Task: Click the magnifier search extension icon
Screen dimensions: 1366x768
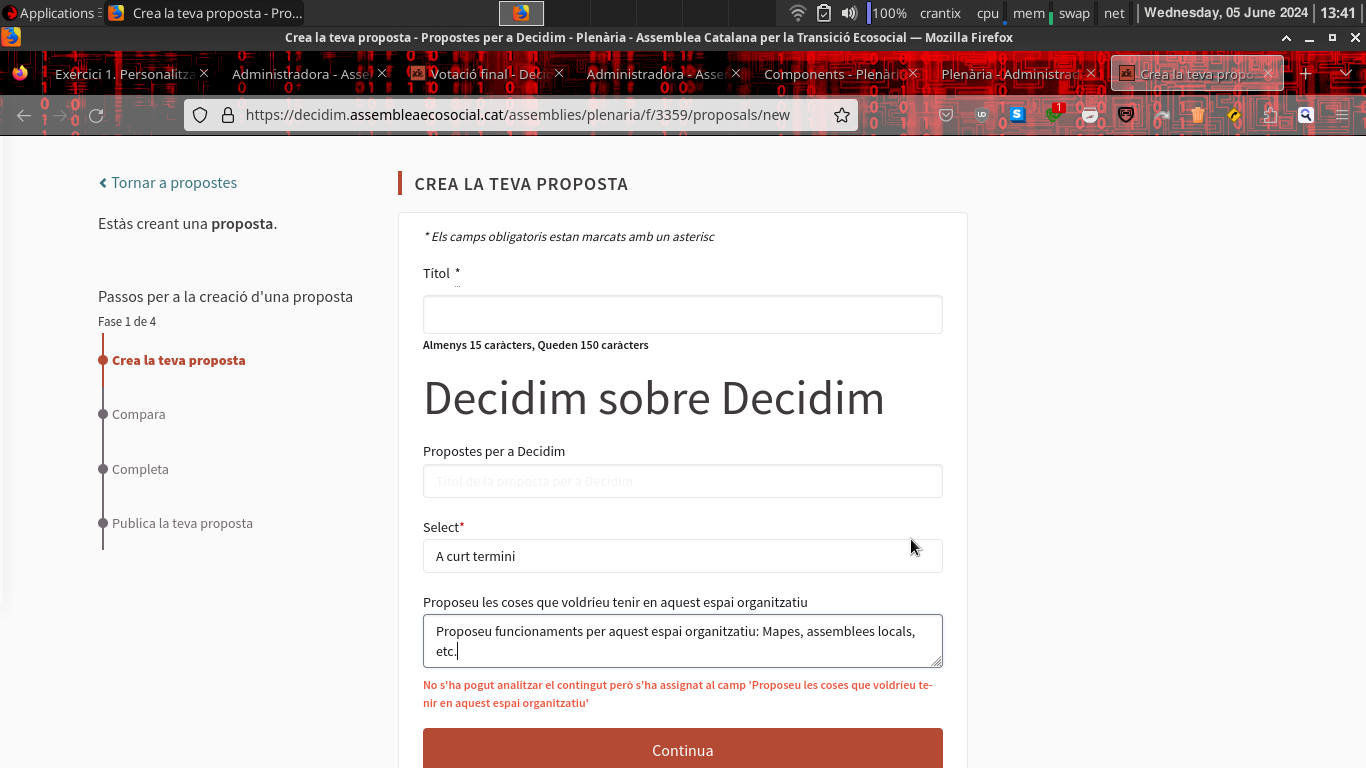Action: [1306, 115]
